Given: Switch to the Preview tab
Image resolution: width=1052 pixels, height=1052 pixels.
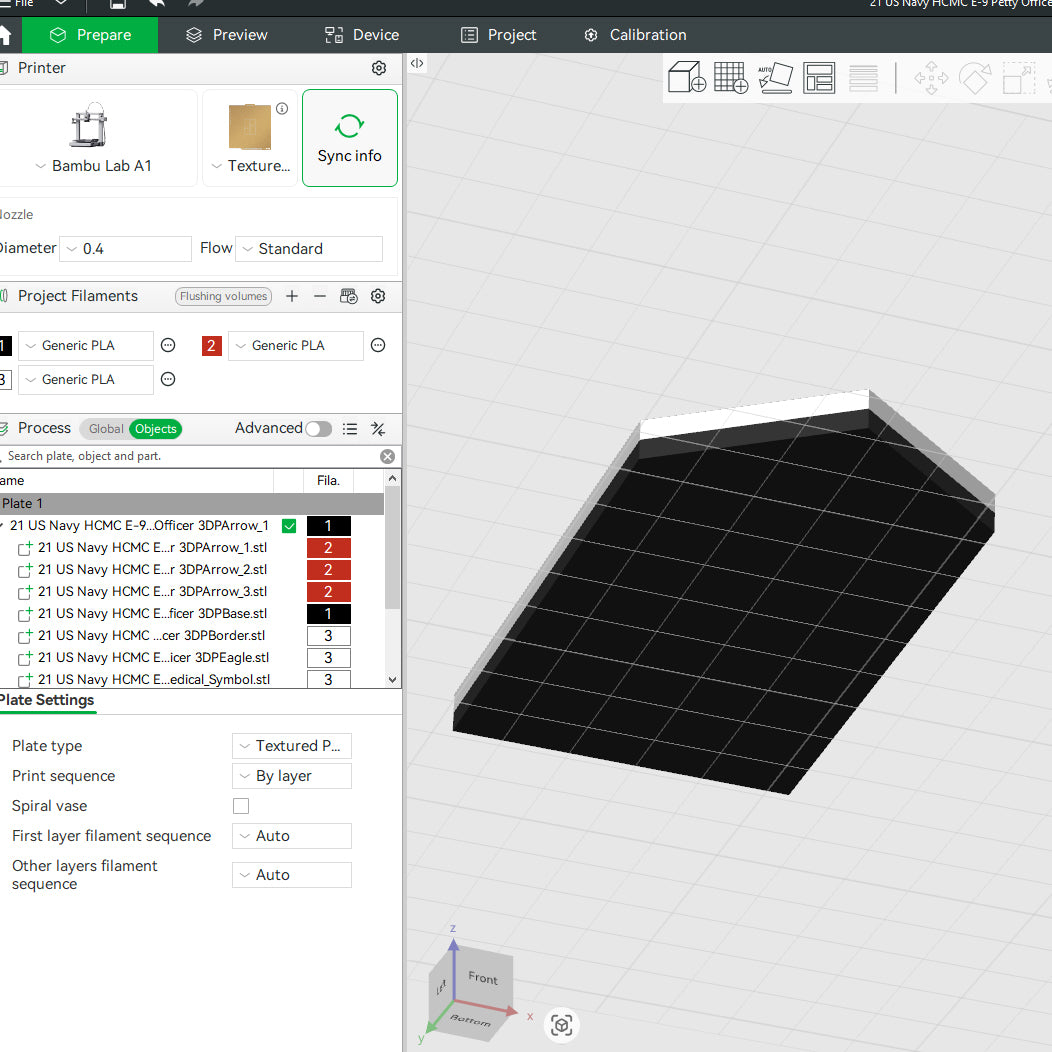Looking at the screenshot, I should click(x=227, y=35).
